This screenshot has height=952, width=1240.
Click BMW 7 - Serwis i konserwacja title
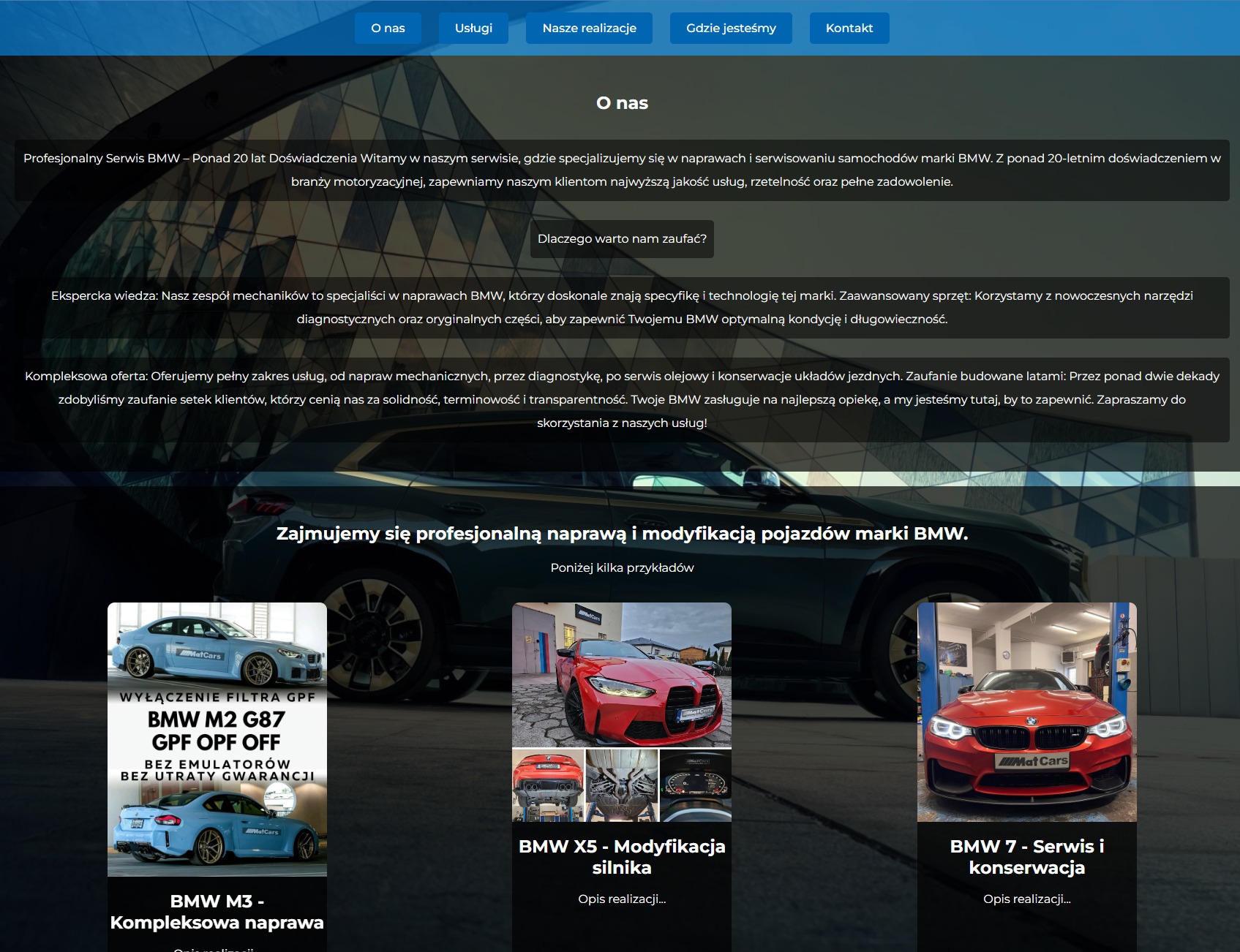(x=1027, y=857)
